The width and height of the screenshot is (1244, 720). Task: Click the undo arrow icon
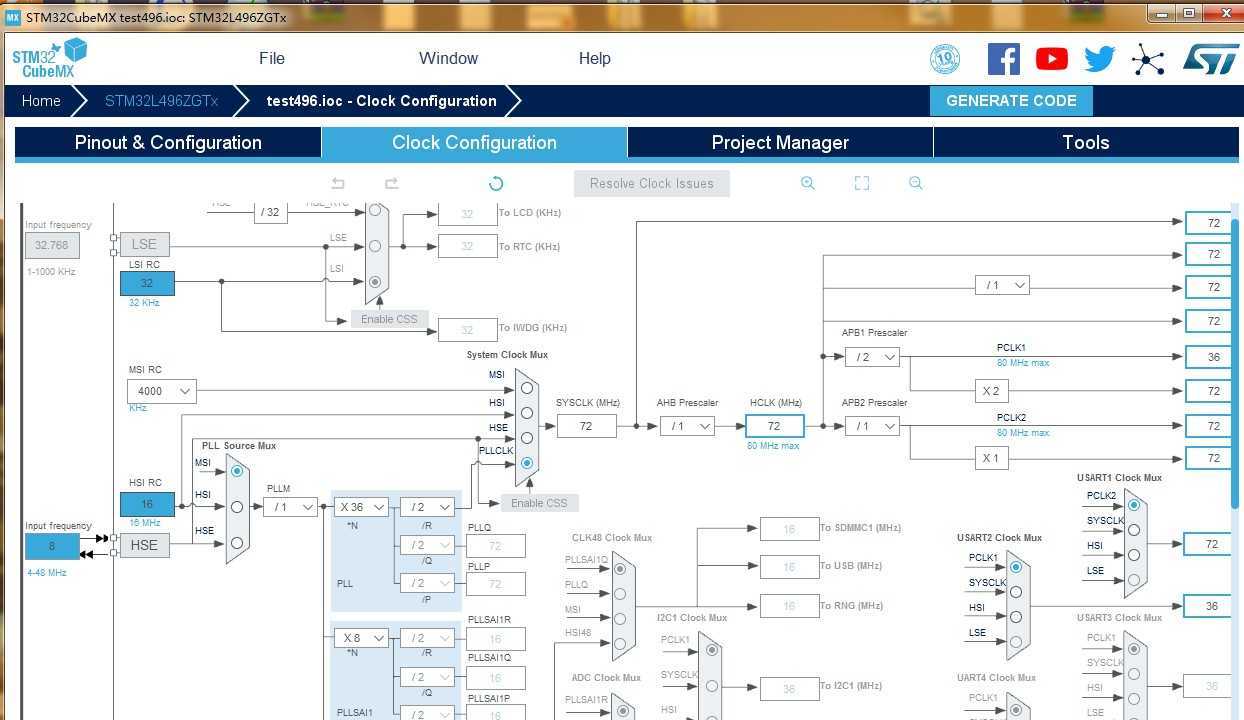[338, 183]
